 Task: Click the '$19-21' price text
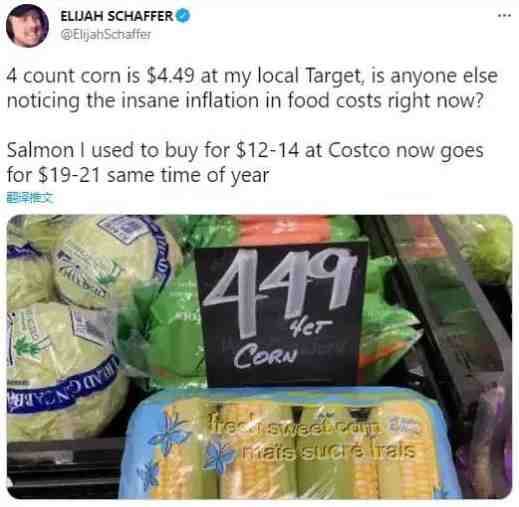pyautogui.click(x=69, y=175)
